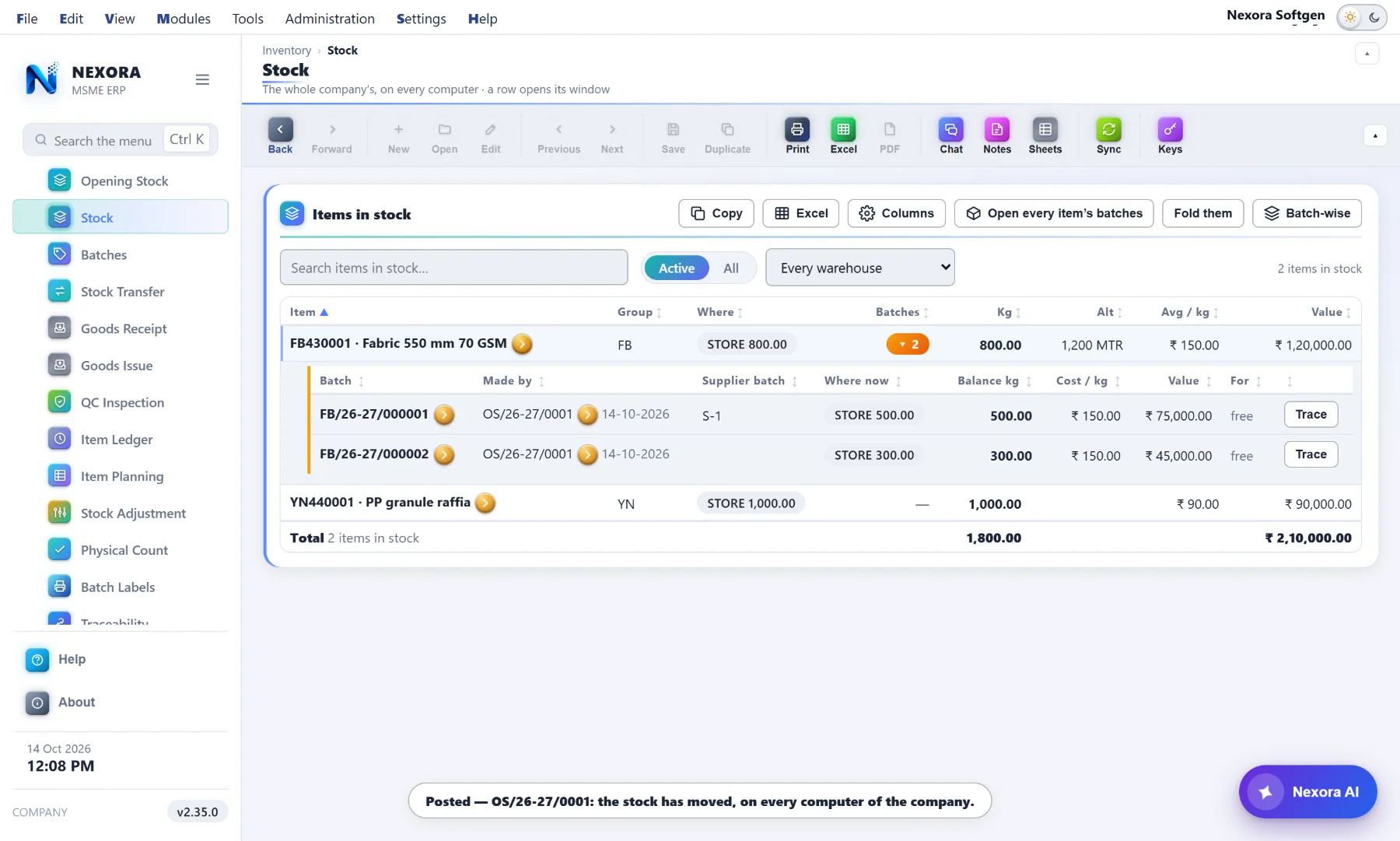Switch to light theme sun toggle

(x=1350, y=17)
